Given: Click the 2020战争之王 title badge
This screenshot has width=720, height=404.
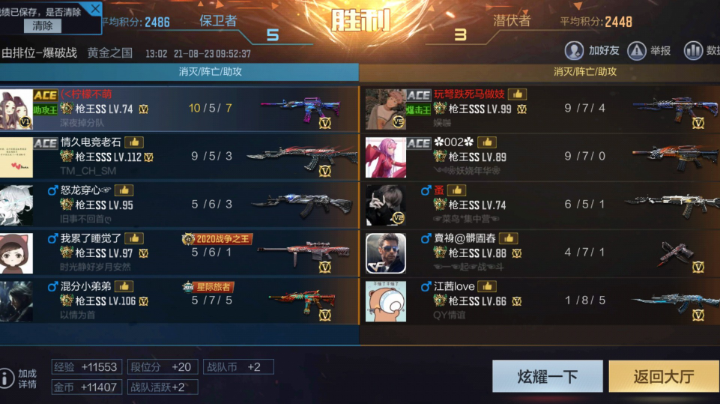Looking at the screenshot, I should [217, 239].
